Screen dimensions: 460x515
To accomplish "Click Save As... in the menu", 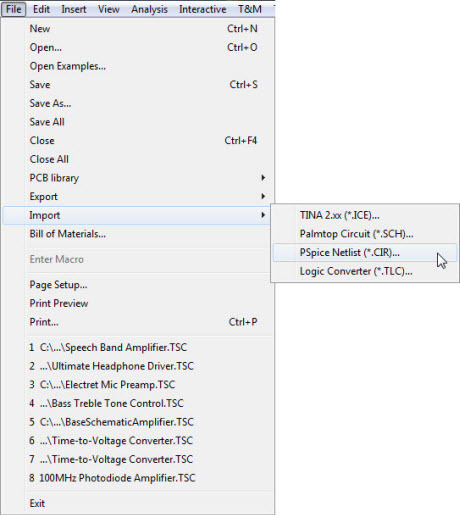I will point(138,103).
